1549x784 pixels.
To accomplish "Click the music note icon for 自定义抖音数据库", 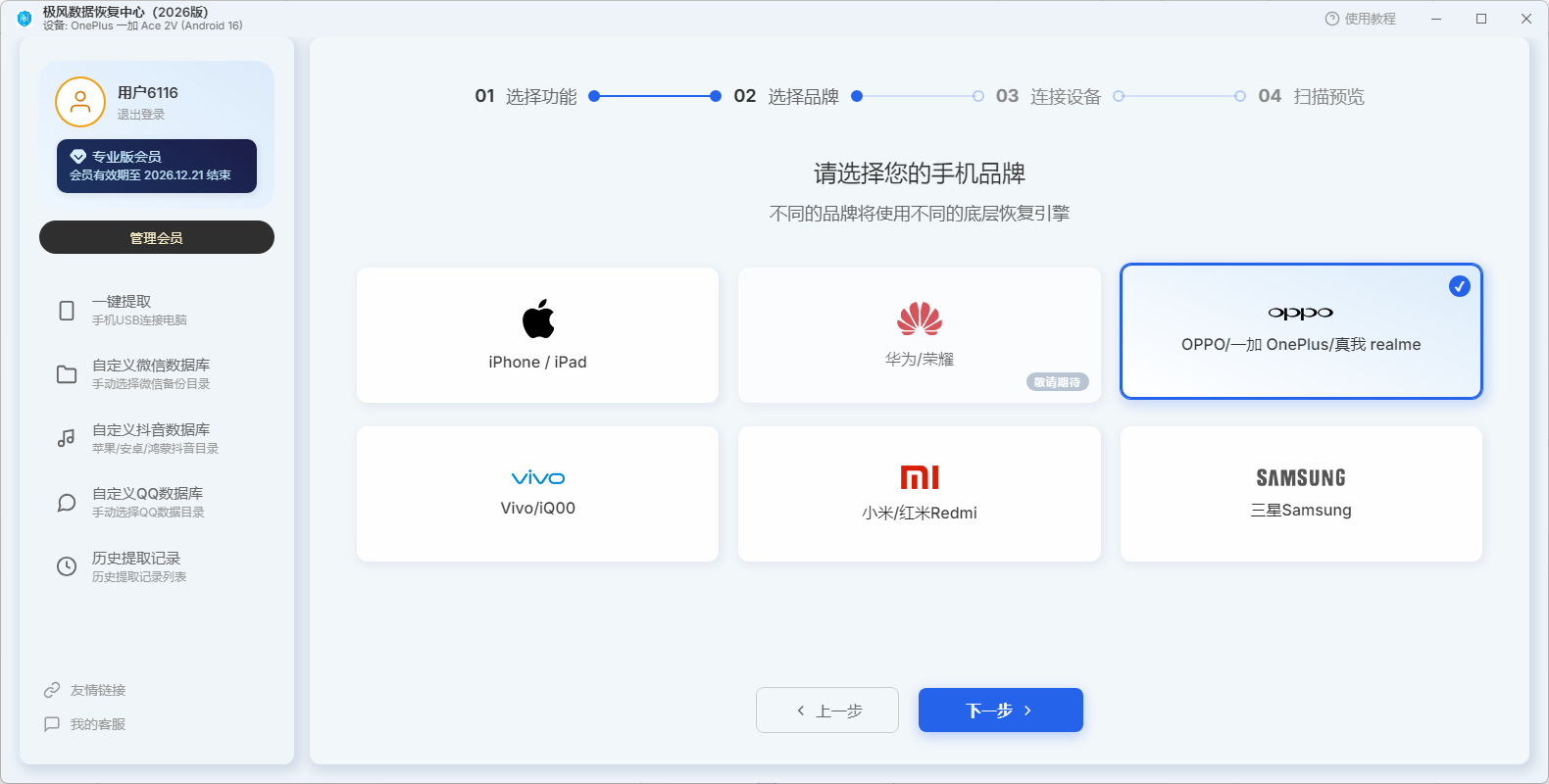I will pos(67,438).
